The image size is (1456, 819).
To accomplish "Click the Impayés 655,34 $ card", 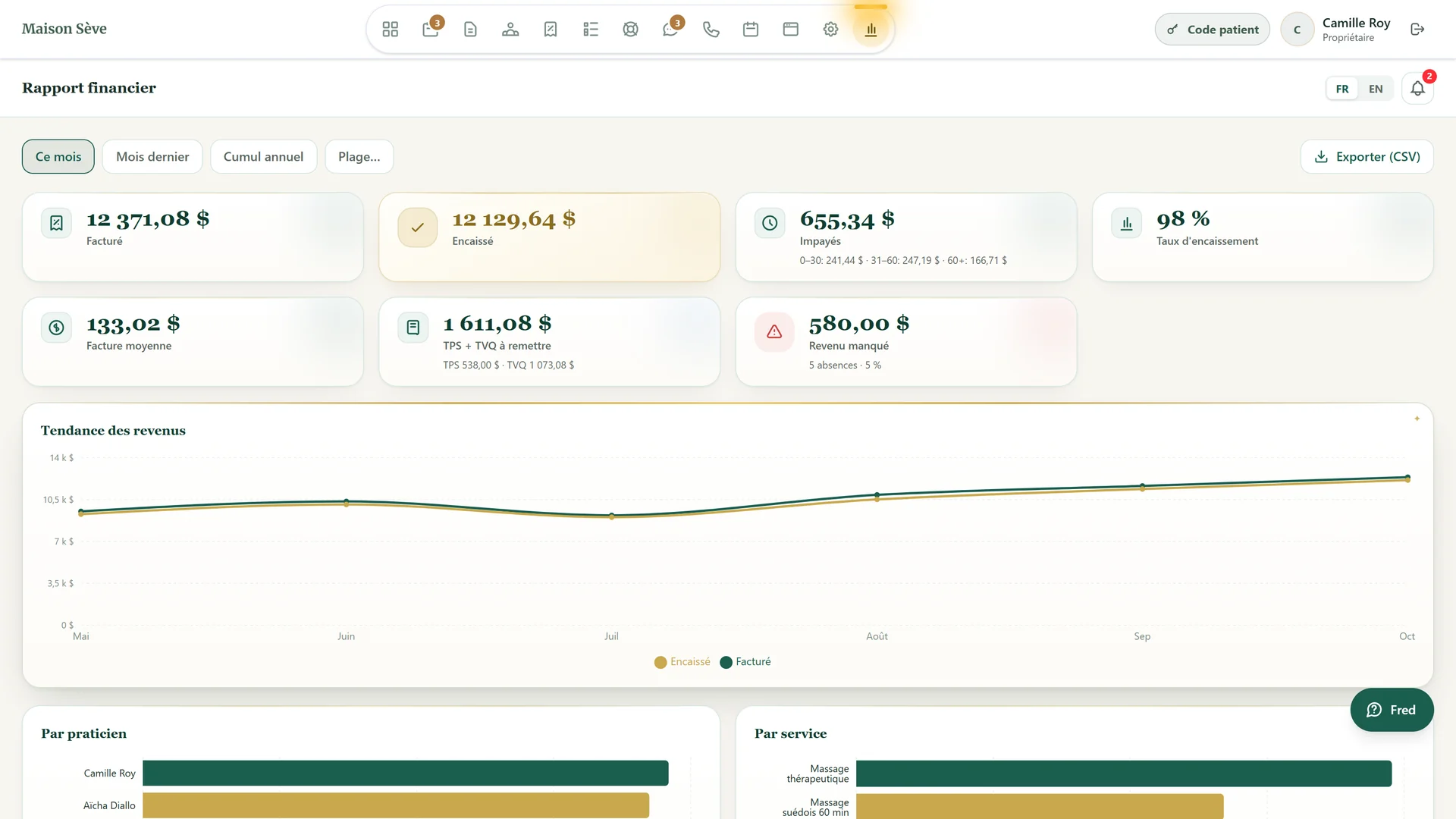I will pyautogui.click(x=906, y=237).
